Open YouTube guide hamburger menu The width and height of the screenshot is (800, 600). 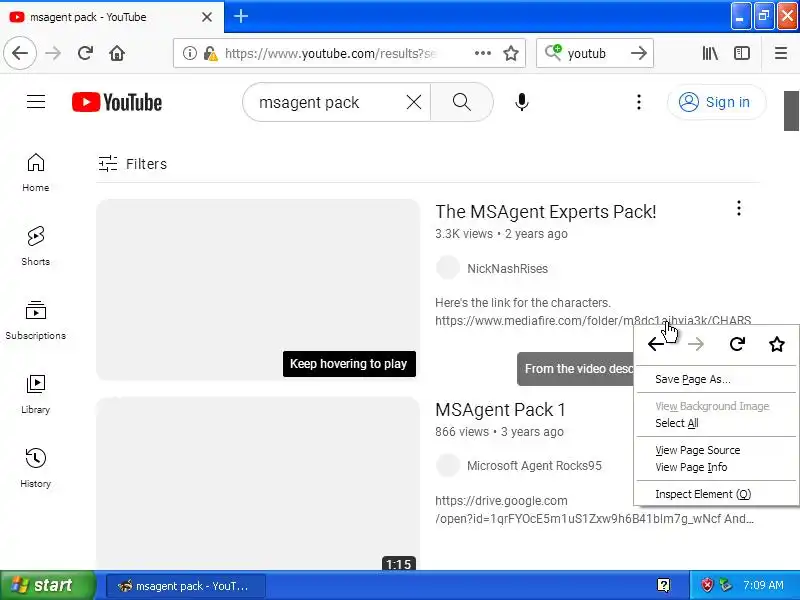[36, 102]
